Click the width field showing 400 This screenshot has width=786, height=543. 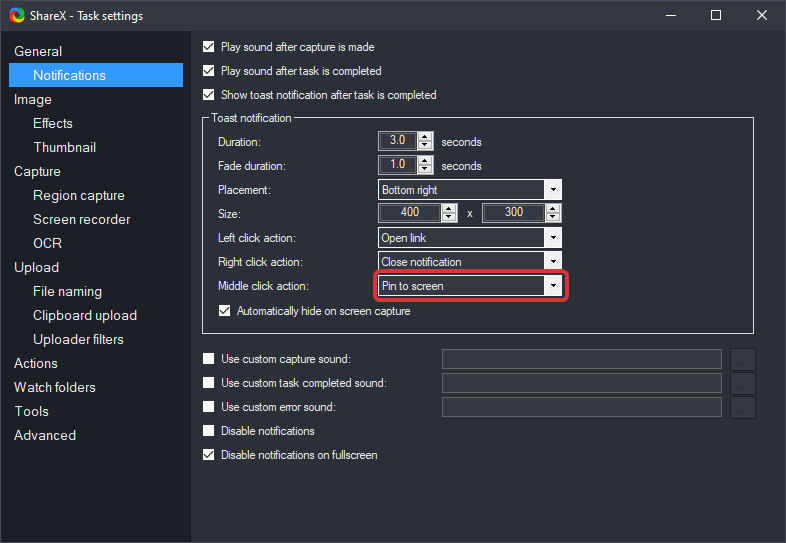(410, 213)
